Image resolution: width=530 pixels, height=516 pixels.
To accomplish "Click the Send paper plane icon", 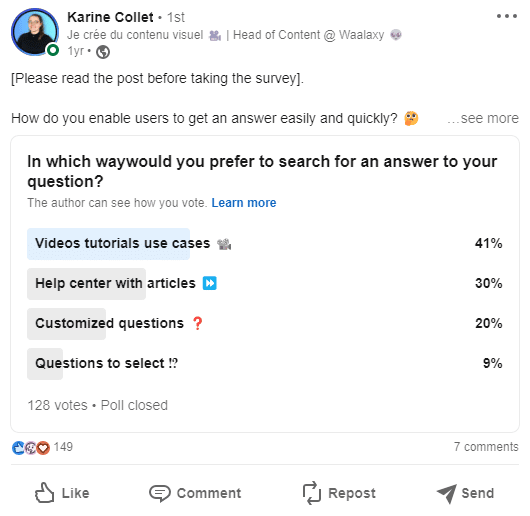I will click(447, 493).
